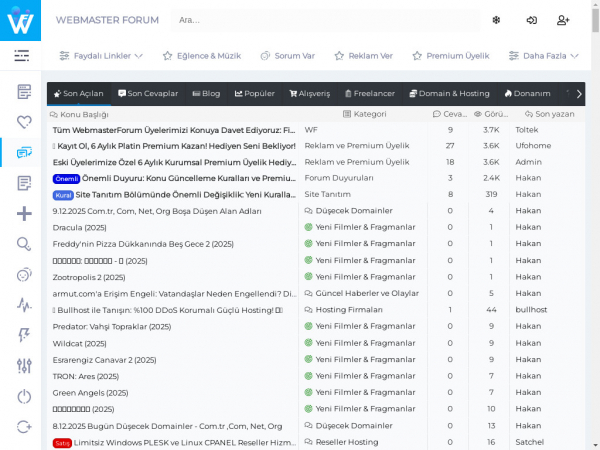Click the plus icon in sidebar
Image resolution: width=600 pixels, height=450 pixels.
24,213
